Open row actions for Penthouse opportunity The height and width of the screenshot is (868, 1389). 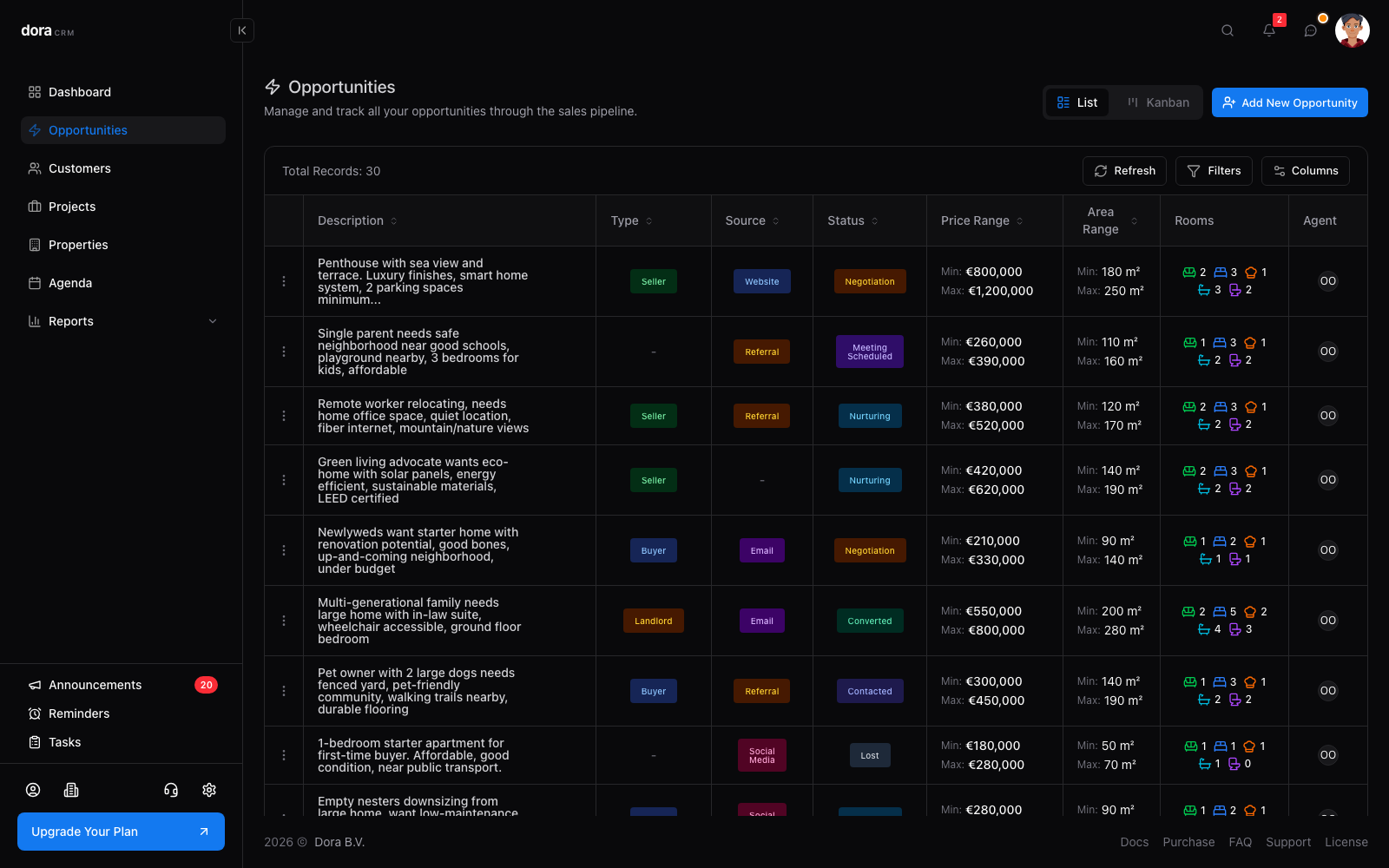click(x=284, y=281)
